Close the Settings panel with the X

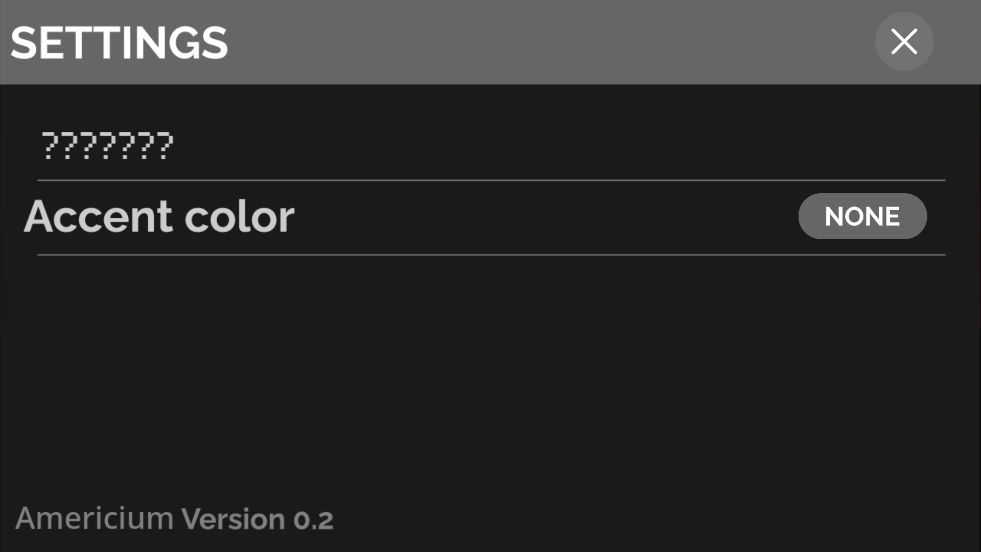tap(904, 42)
